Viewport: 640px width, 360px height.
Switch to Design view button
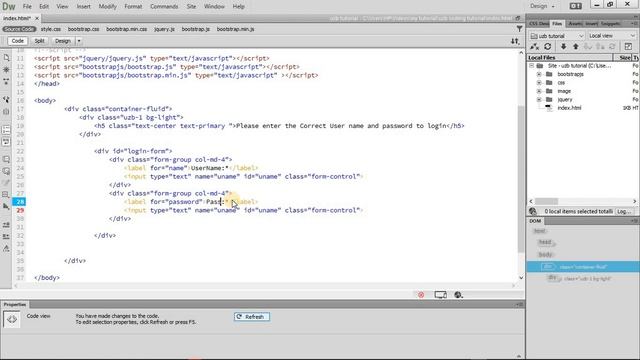[62, 41]
